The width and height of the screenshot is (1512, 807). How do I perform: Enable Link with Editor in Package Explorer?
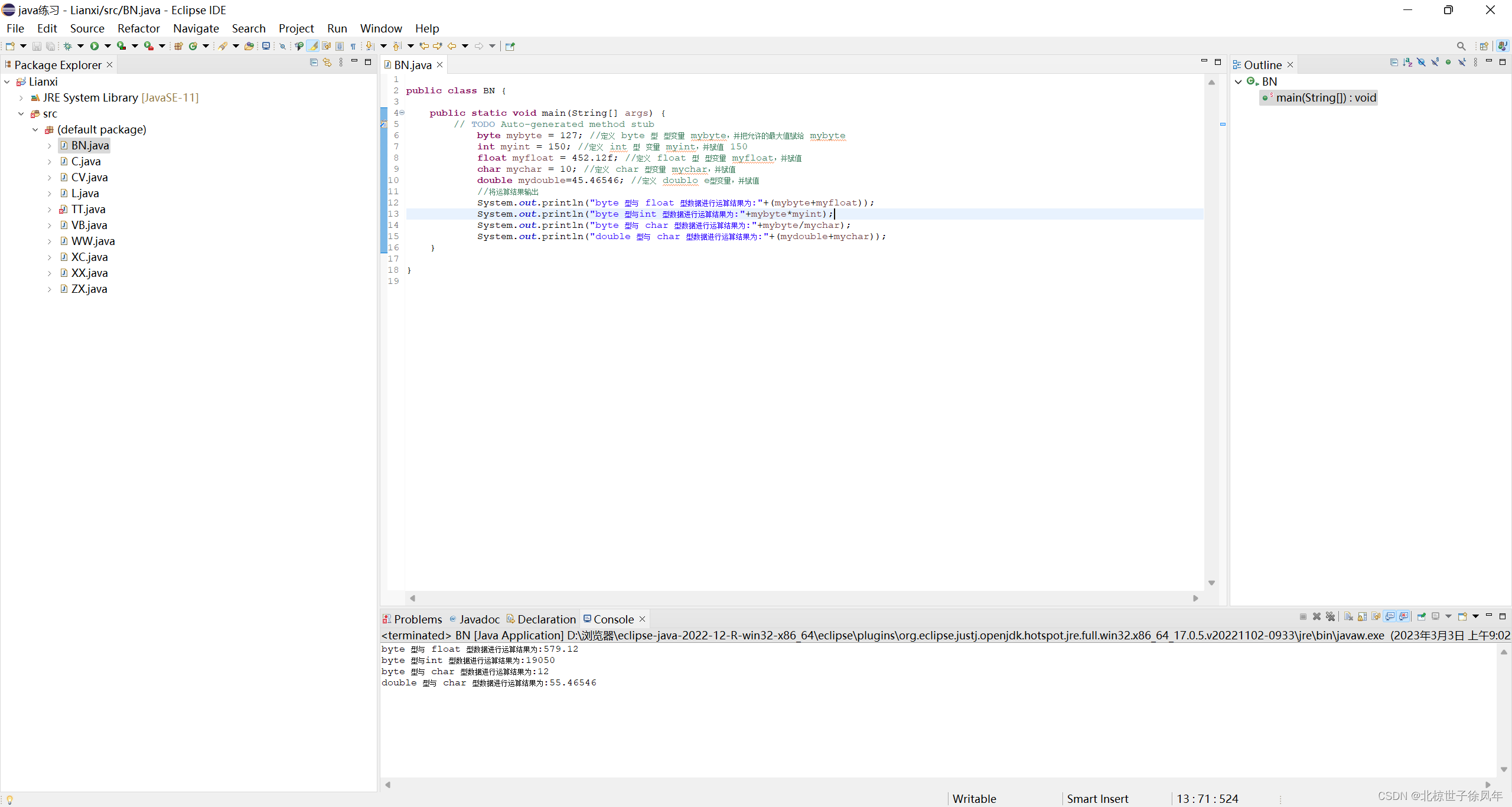point(328,62)
